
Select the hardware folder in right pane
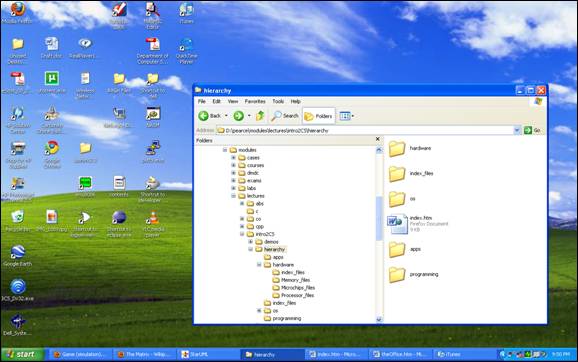coord(410,149)
